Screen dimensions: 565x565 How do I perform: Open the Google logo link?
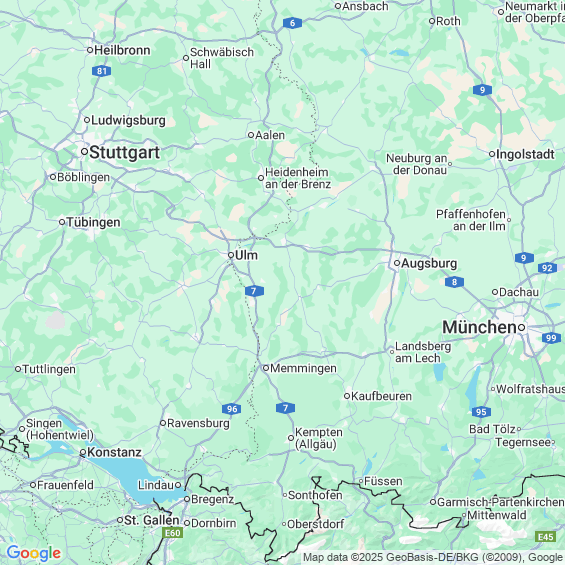[34, 553]
